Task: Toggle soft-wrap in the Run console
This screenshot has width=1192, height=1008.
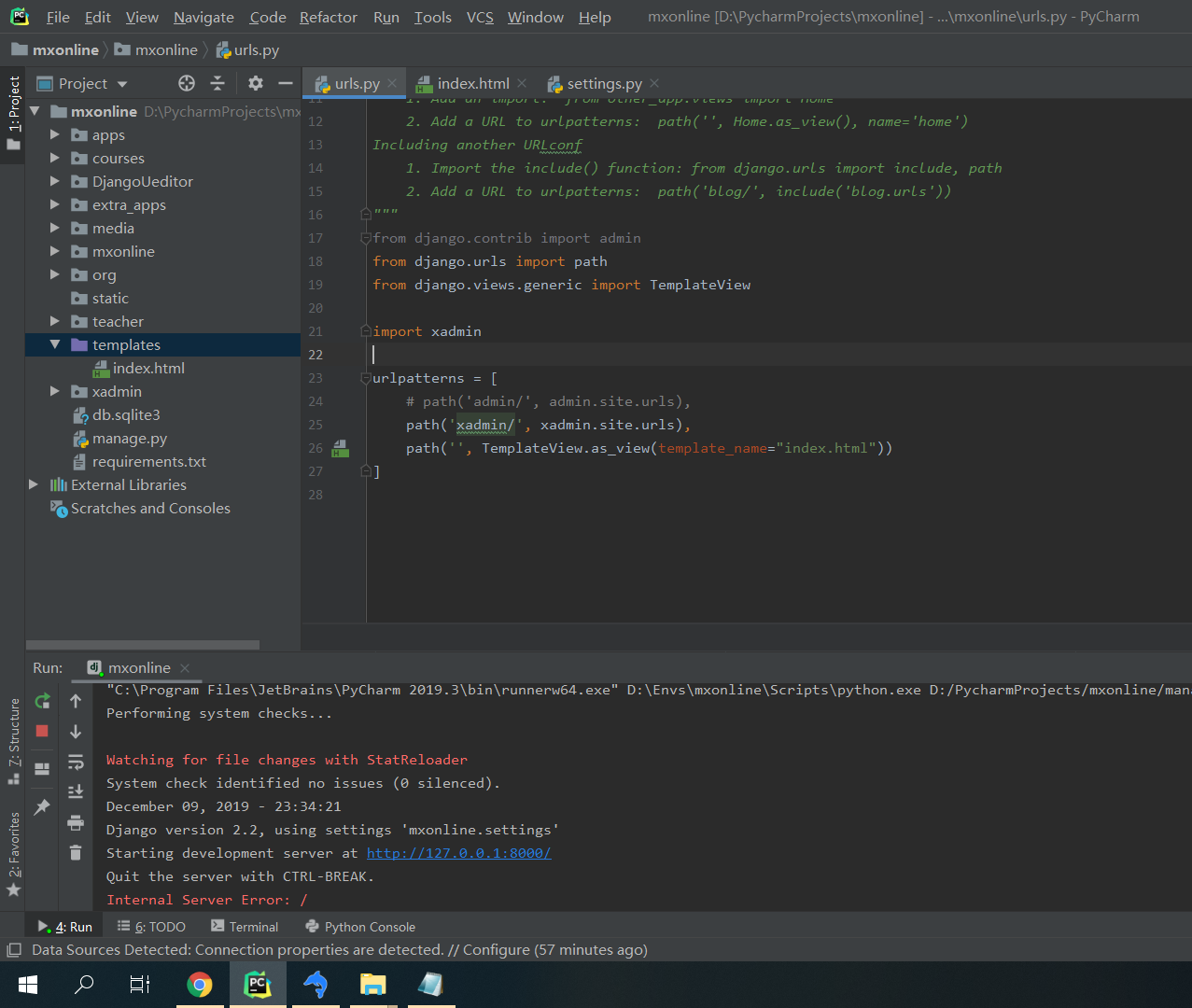Action: point(76,762)
